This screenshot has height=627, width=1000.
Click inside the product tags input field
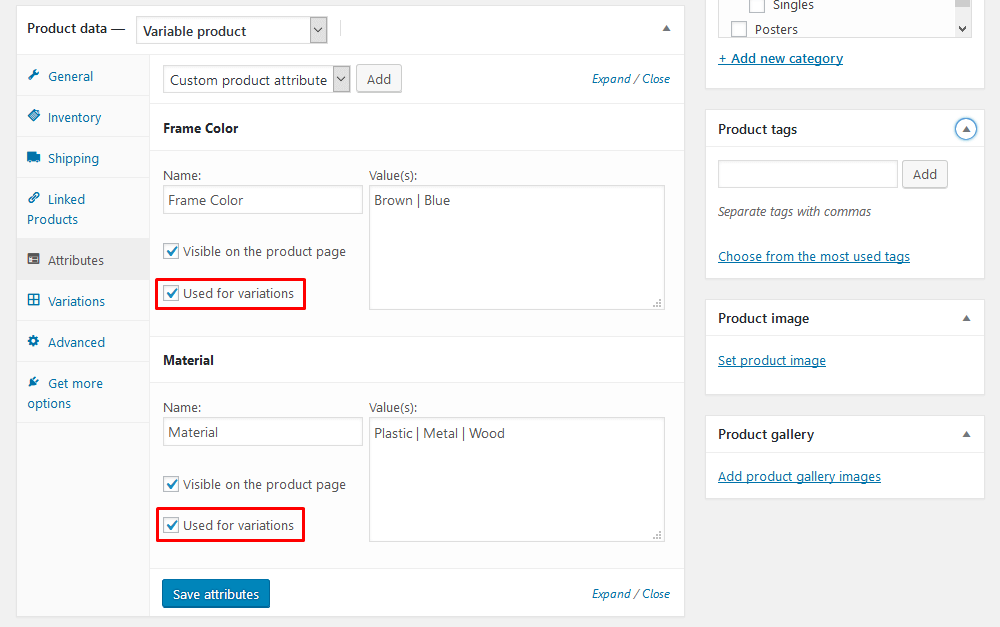(x=806, y=174)
